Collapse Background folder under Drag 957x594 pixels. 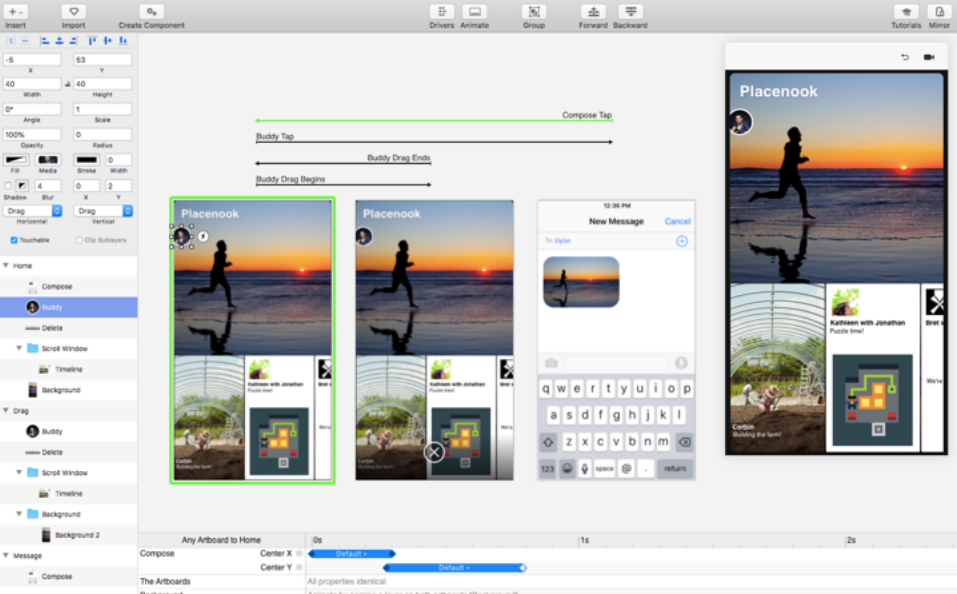[x=19, y=514]
